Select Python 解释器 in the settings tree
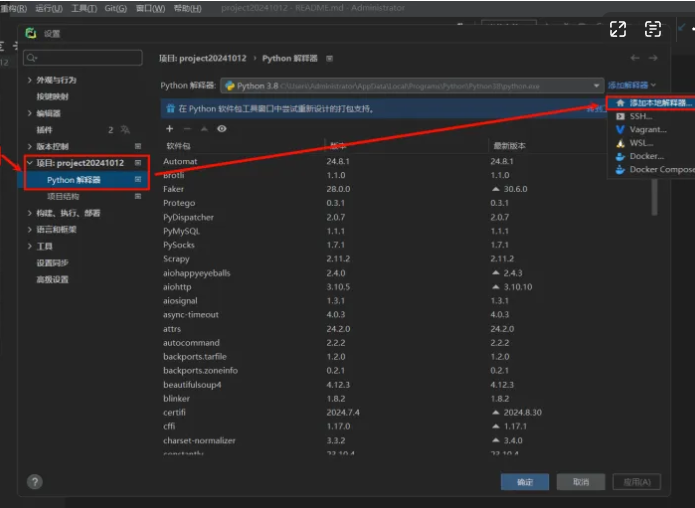The width and height of the screenshot is (695, 508). [x=74, y=180]
